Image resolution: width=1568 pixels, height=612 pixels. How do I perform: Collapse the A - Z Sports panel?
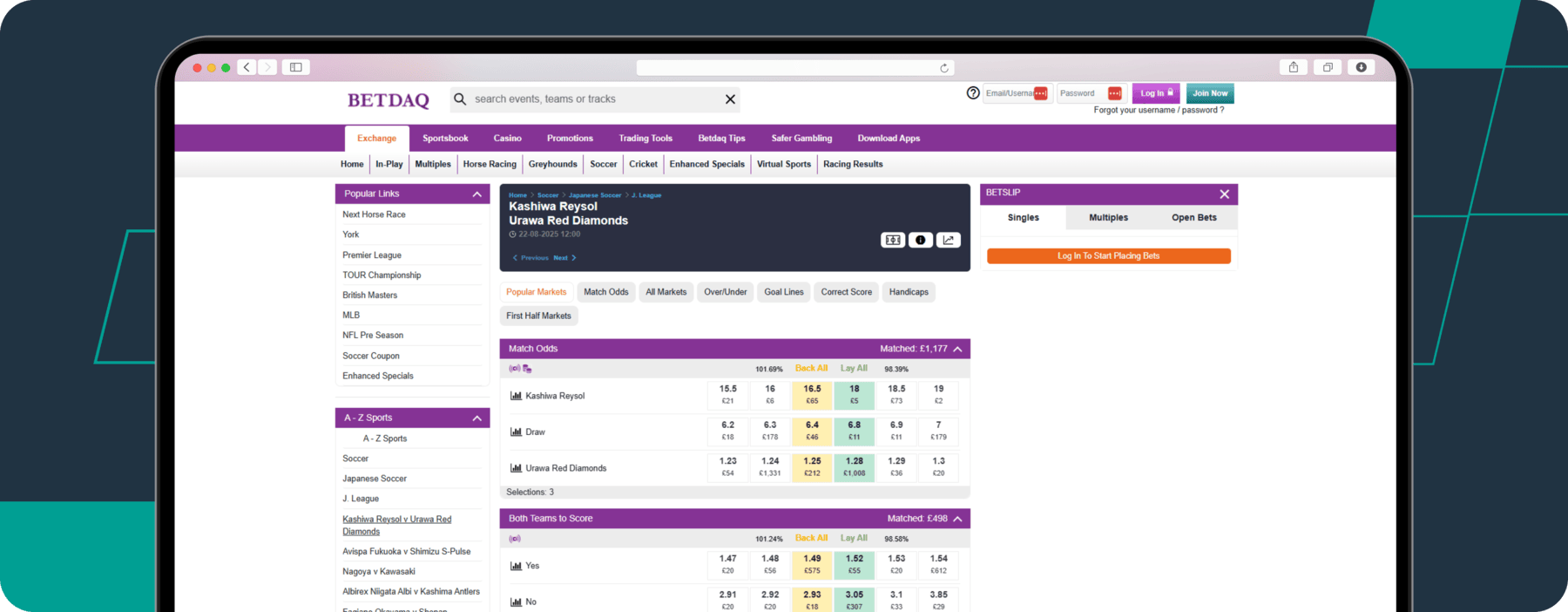coord(476,418)
